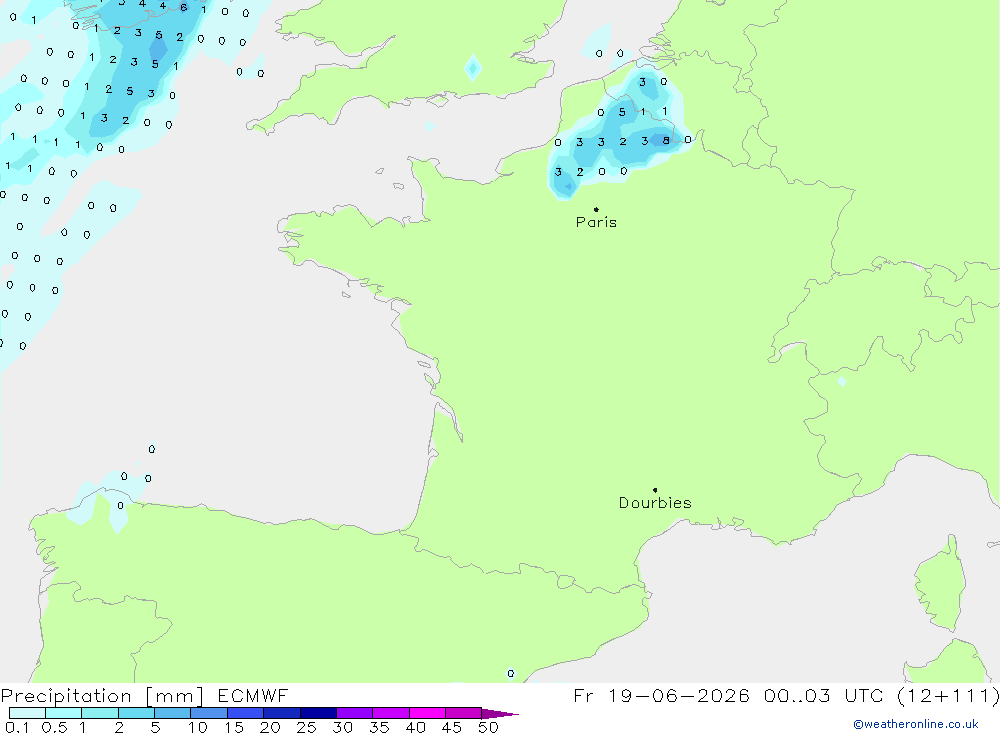The width and height of the screenshot is (1000, 733).
Task: Select the black dot marker above Paris
Action: (x=596, y=209)
